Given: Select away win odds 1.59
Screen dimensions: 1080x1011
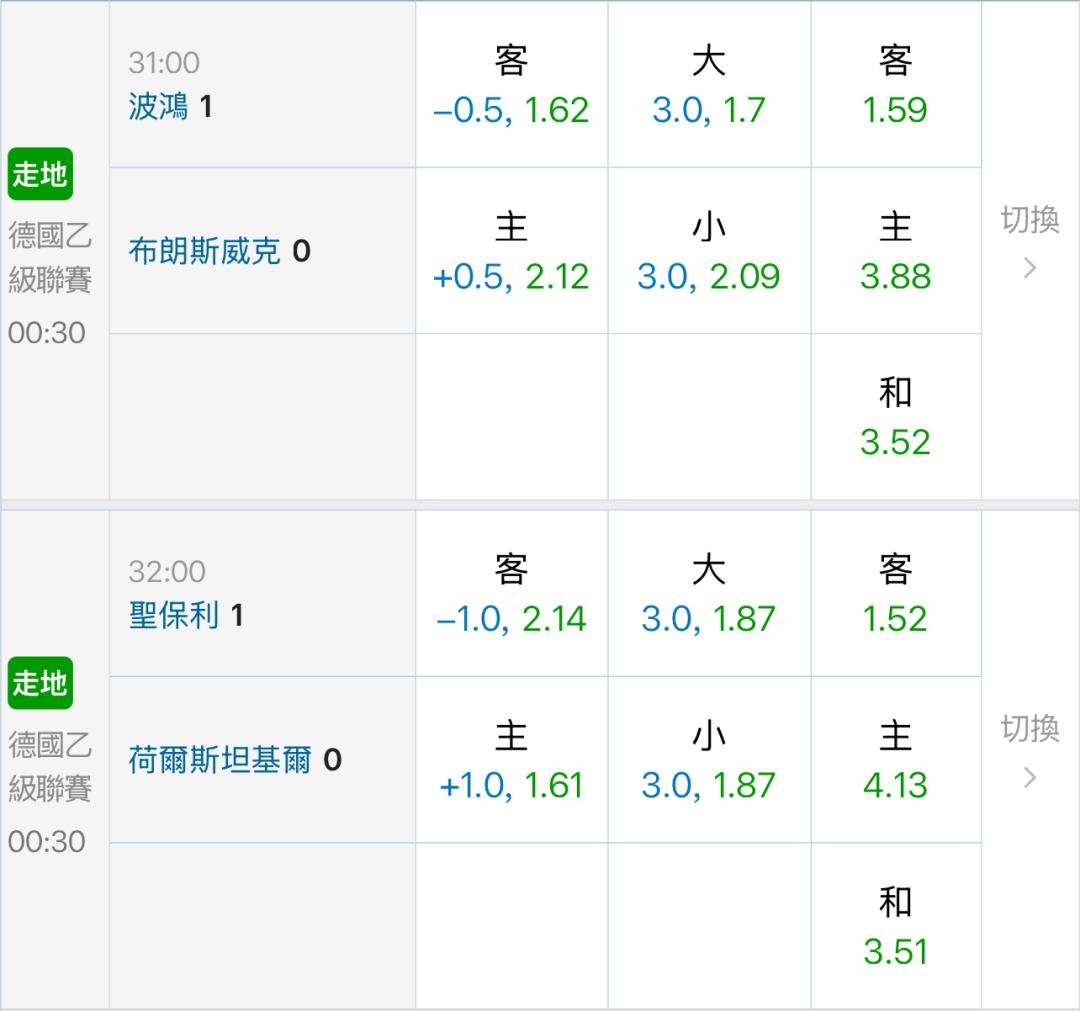Looking at the screenshot, I should point(895,85).
